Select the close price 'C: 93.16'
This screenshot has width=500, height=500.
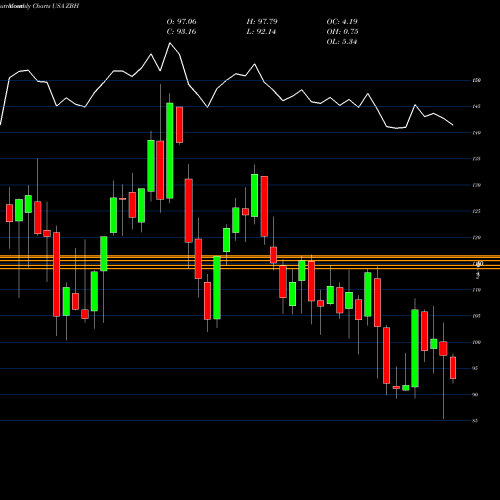point(181,32)
